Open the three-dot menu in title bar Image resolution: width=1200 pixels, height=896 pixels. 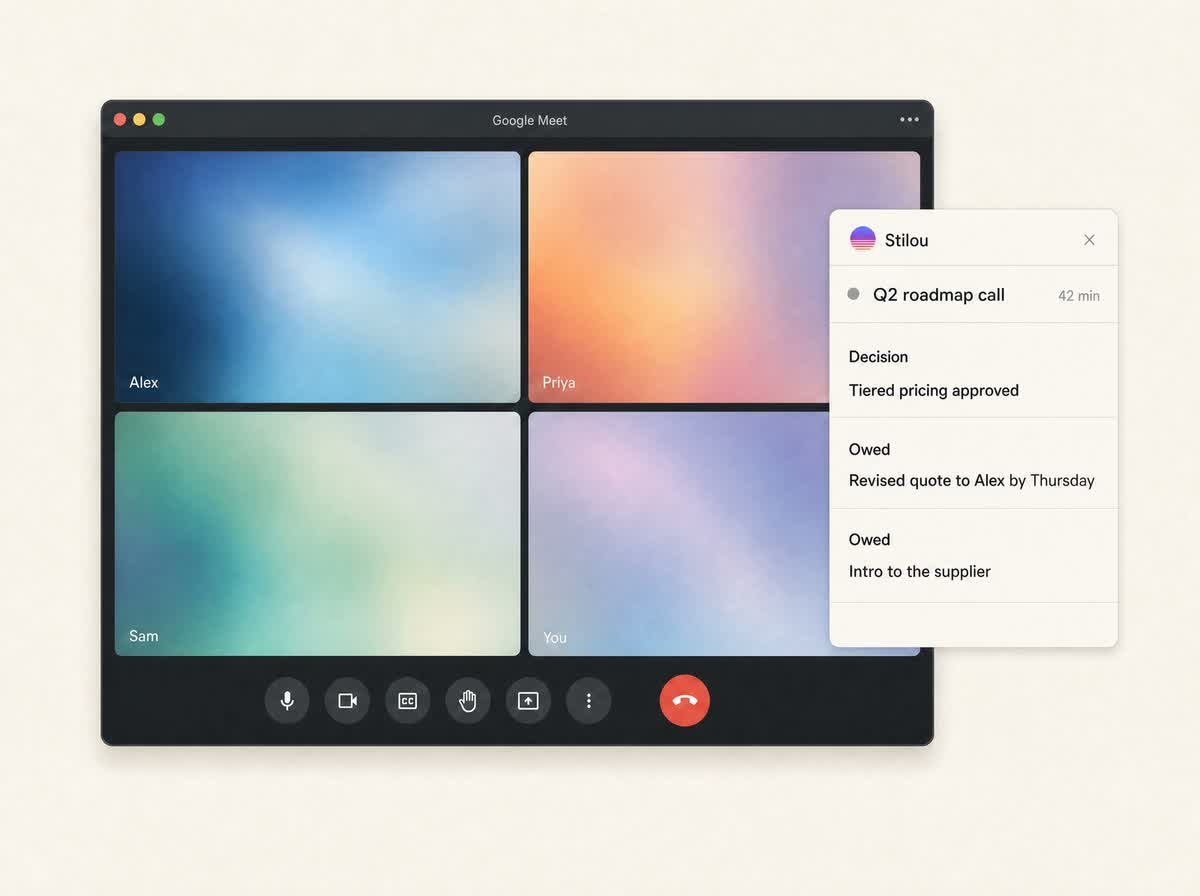click(x=909, y=120)
